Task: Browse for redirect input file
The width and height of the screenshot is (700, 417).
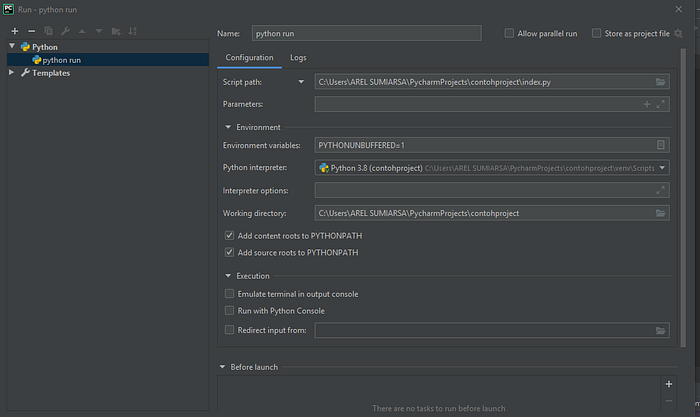Action: (660, 330)
